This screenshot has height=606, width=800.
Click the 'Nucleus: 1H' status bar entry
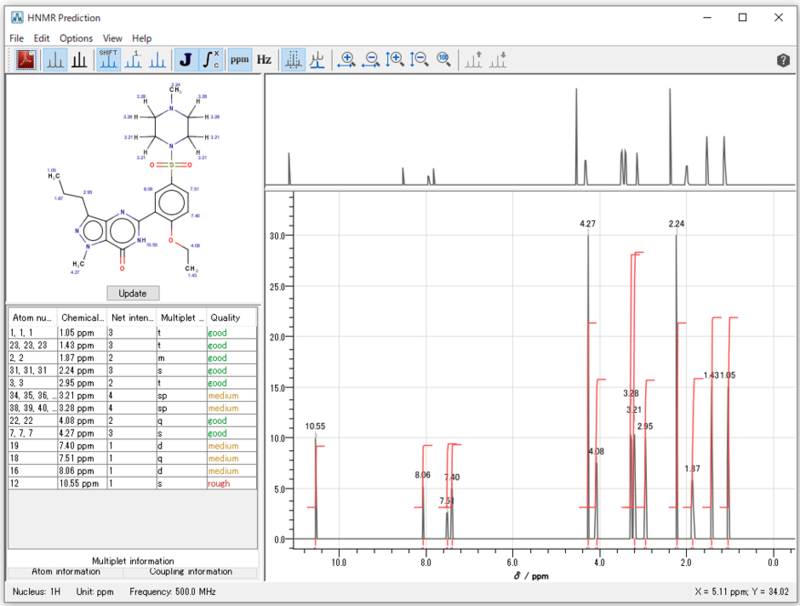coord(36,592)
